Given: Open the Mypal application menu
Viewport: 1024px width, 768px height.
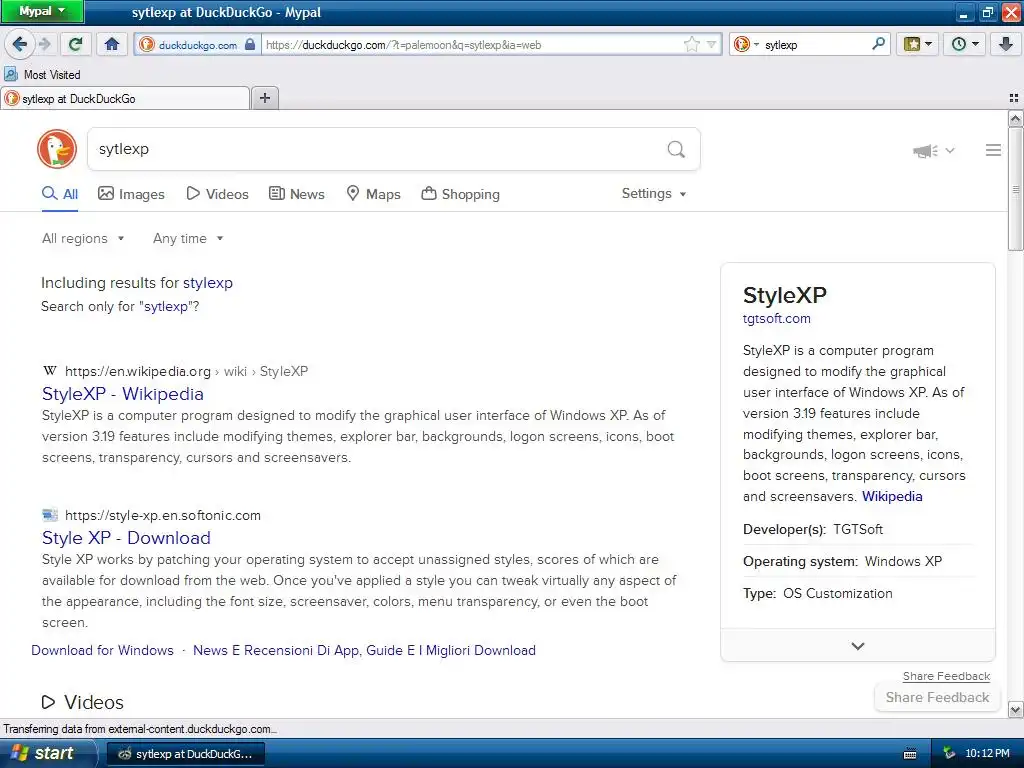Looking at the screenshot, I should pos(42,11).
